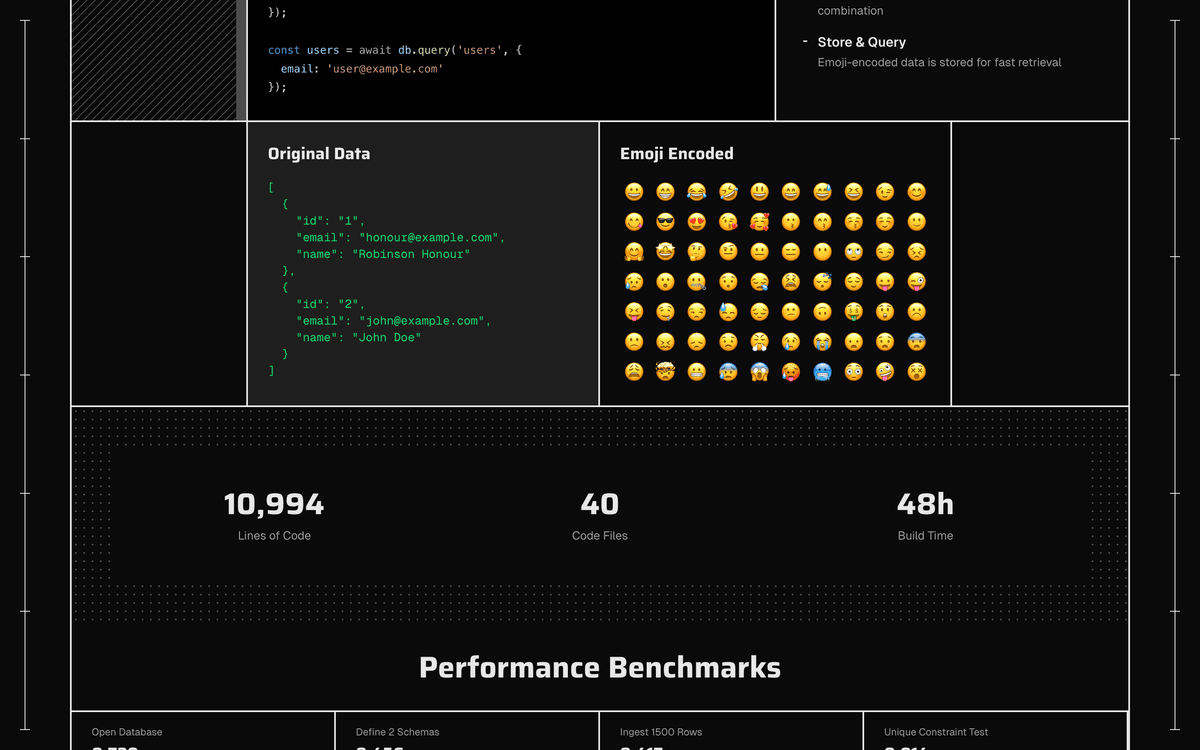
Task: Select the money-mouth face emoji
Action: tap(853, 312)
